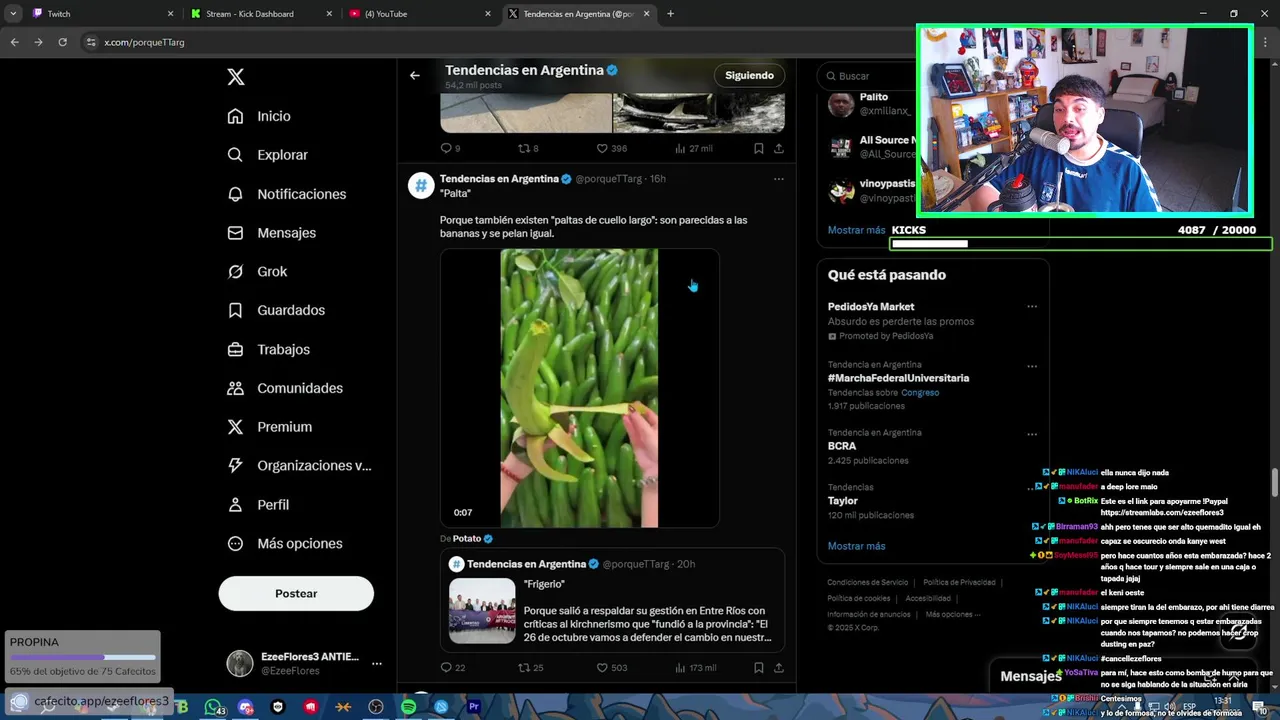Viewport: 1280px width, 720px height.
Task: Open a new browser tab
Action: click(670, 14)
